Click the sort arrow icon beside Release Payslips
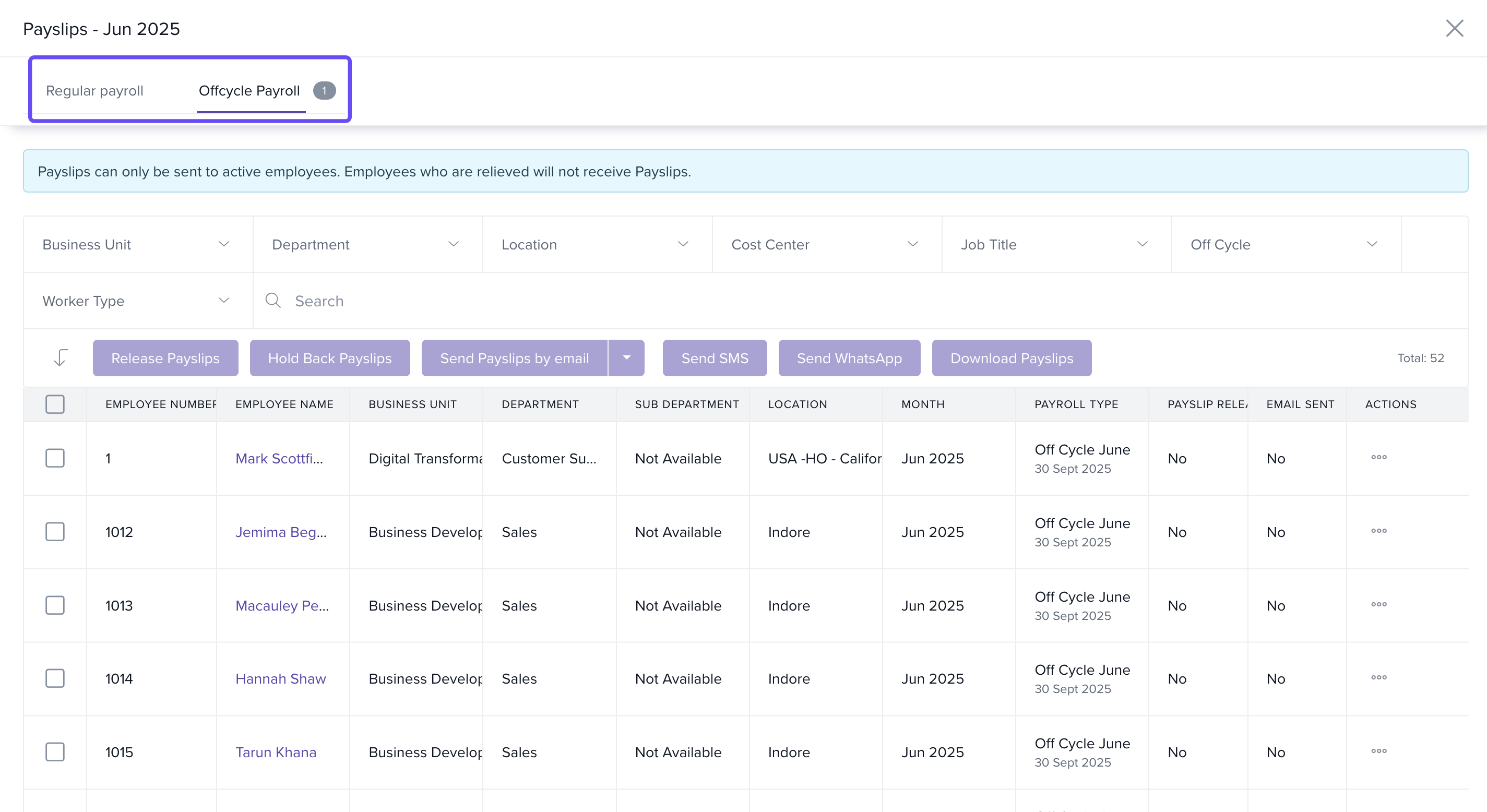The height and width of the screenshot is (812, 1487). coord(60,358)
